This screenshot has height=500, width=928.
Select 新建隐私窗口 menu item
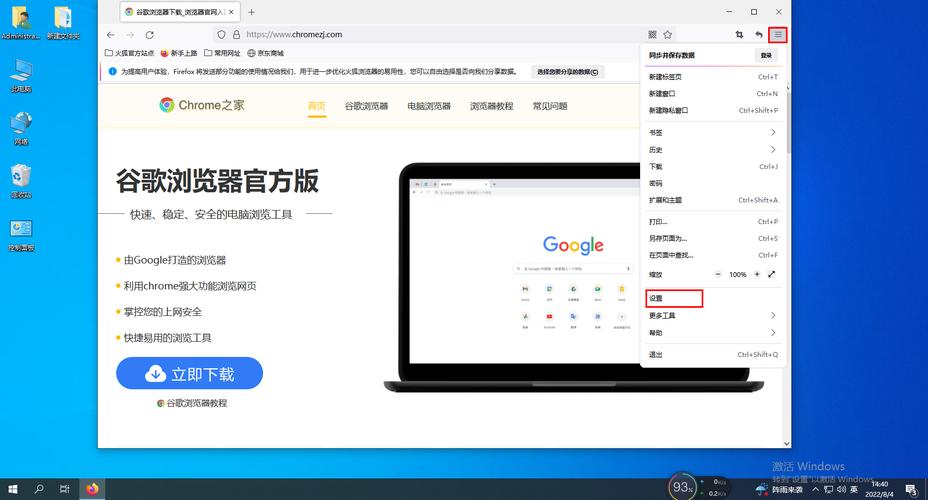pyautogui.click(x=713, y=110)
